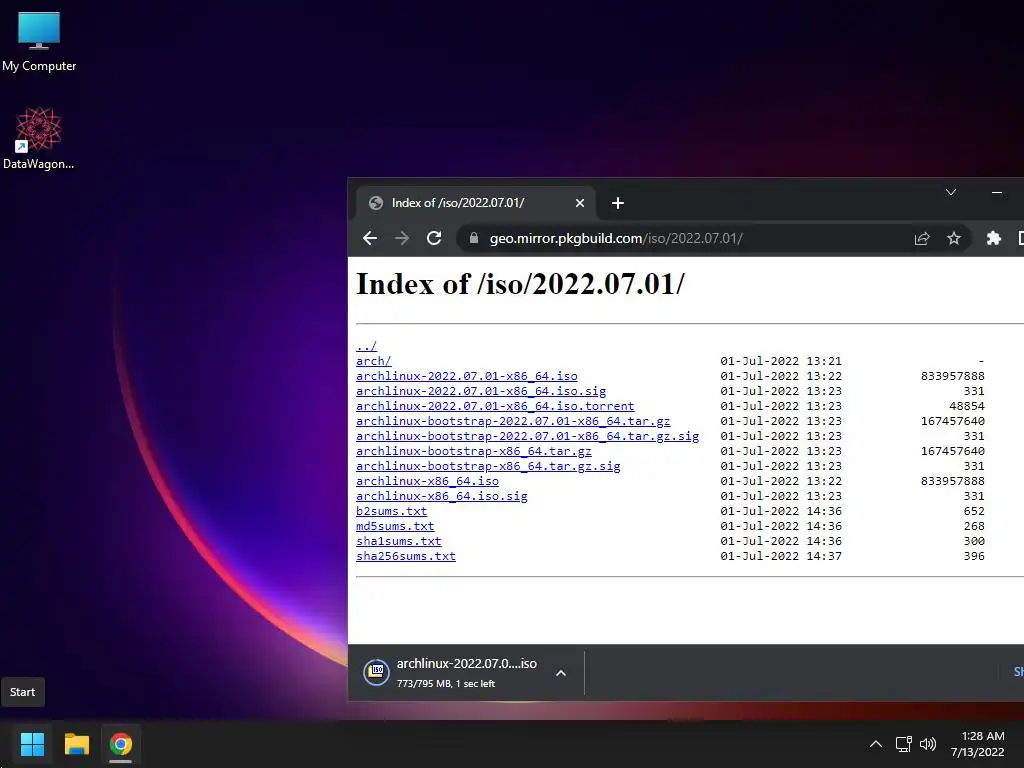Image resolution: width=1024 pixels, height=768 pixels.
Task: Open the Chrome extensions puzzle icon
Action: pyautogui.click(x=993, y=238)
